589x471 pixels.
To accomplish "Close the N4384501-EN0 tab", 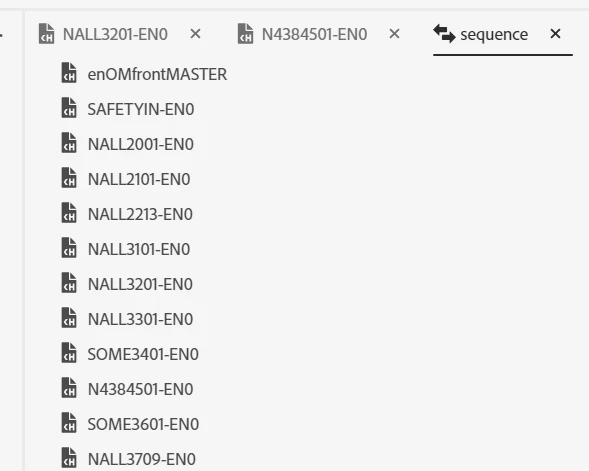I will tap(394, 34).
